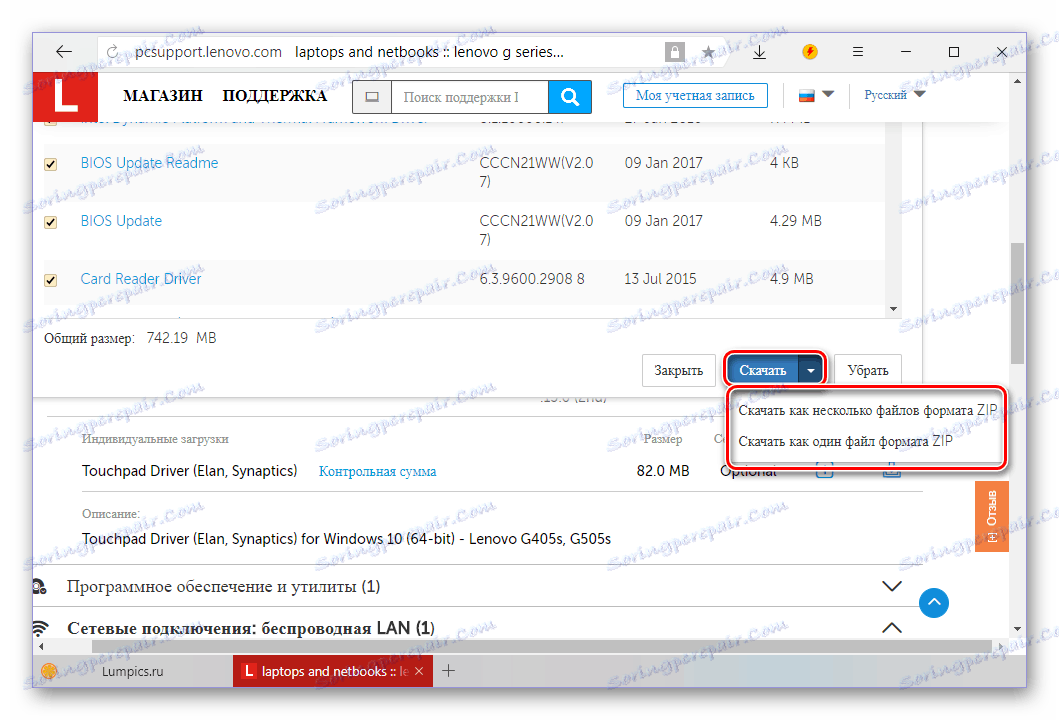Viewport: 1059px width, 720px height.
Task: Open the Card Reader Driver link
Action: coord(140,279)
